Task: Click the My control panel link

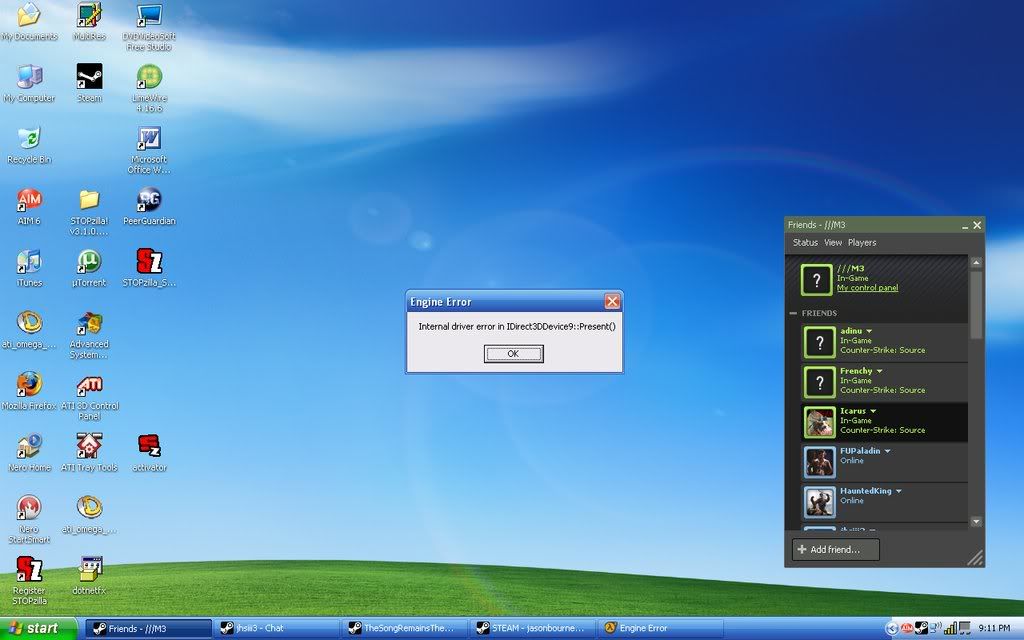Action: pyautogui.click(x=867, y=288)
